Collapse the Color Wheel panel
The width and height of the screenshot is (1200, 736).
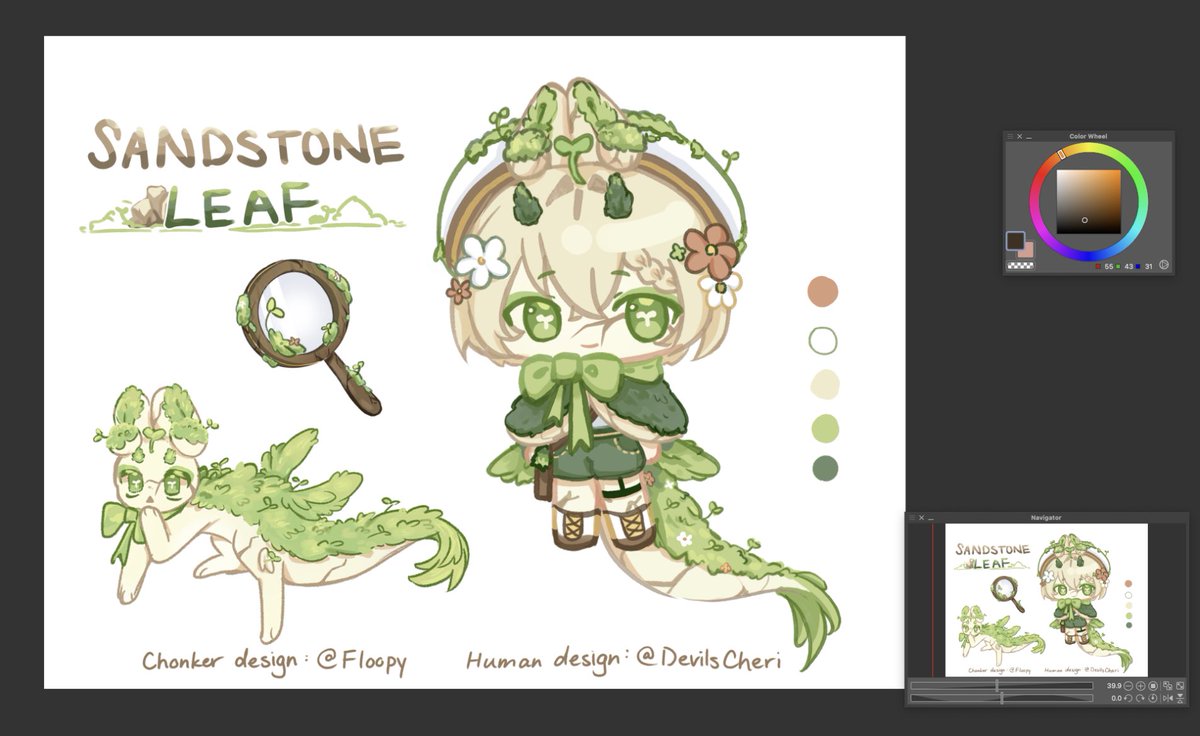pyautogui.click(x=1028, y=137)
